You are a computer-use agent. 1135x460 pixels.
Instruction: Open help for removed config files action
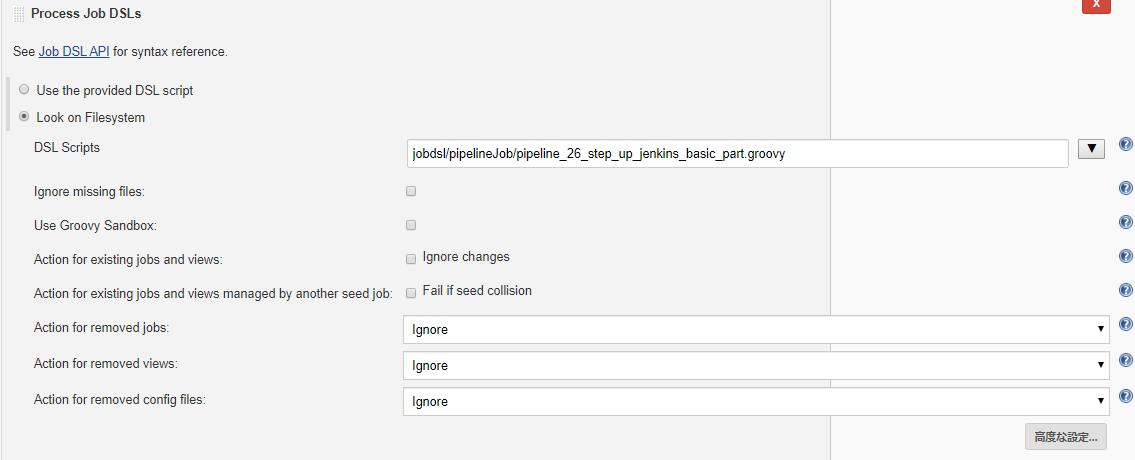click(x=1125, y=397)
